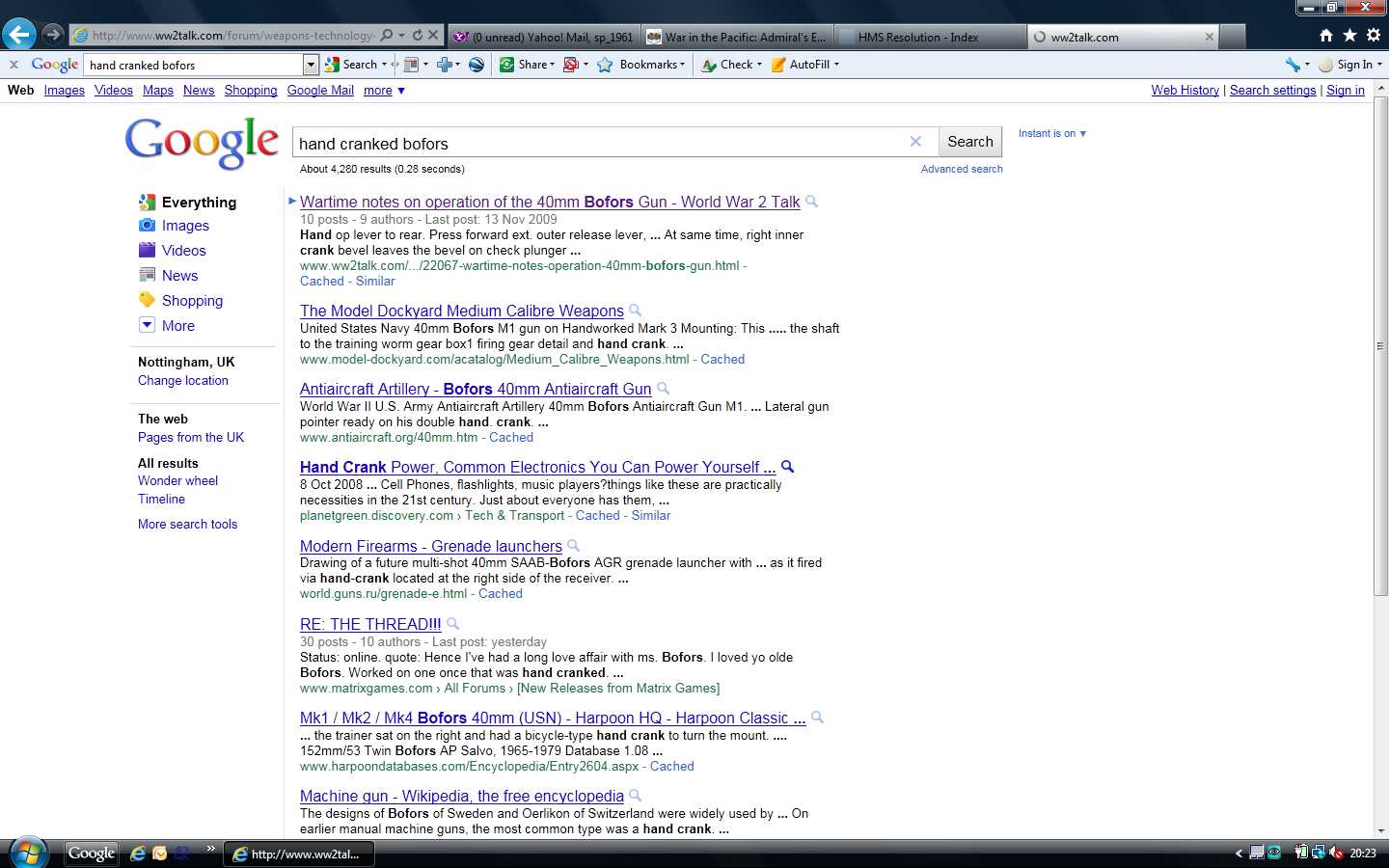
Task: Open Windows Start button
Action: [28, 853]
